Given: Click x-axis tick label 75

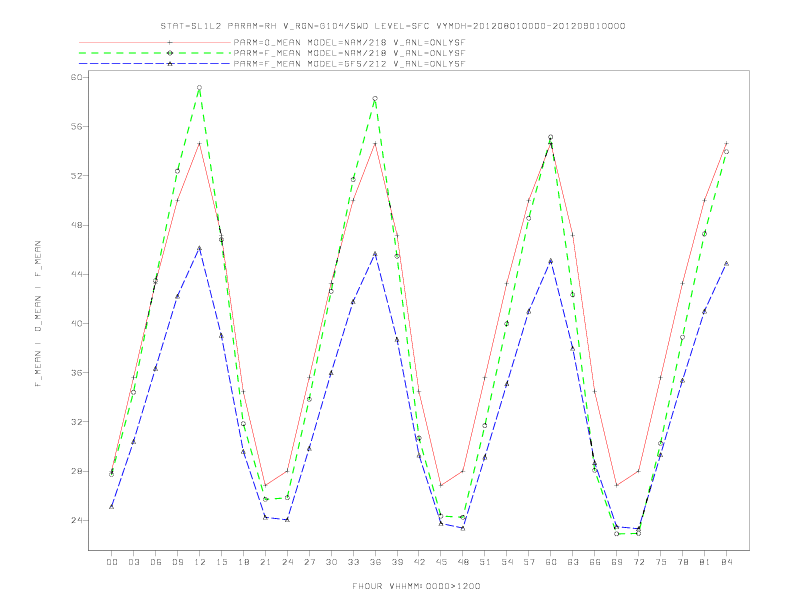Looking at the screenshot, I should click(661, 562).
